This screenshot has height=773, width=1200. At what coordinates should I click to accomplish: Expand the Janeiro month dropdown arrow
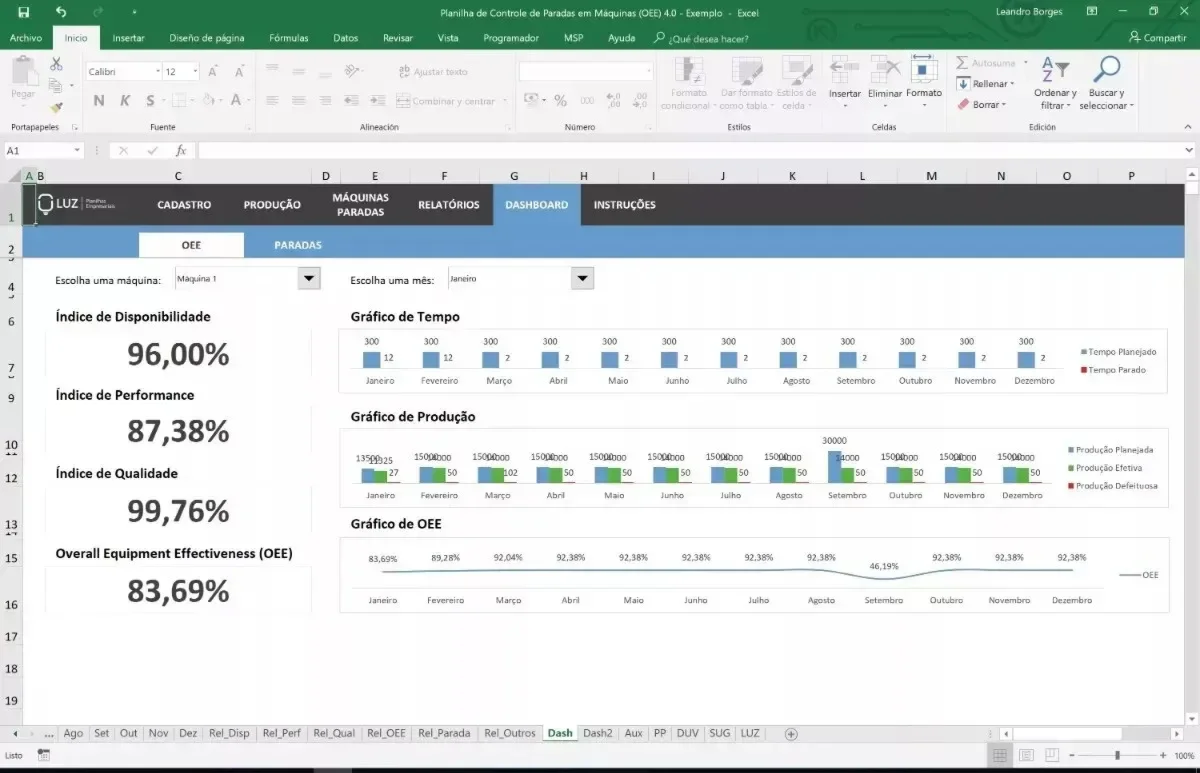point(582,279)
